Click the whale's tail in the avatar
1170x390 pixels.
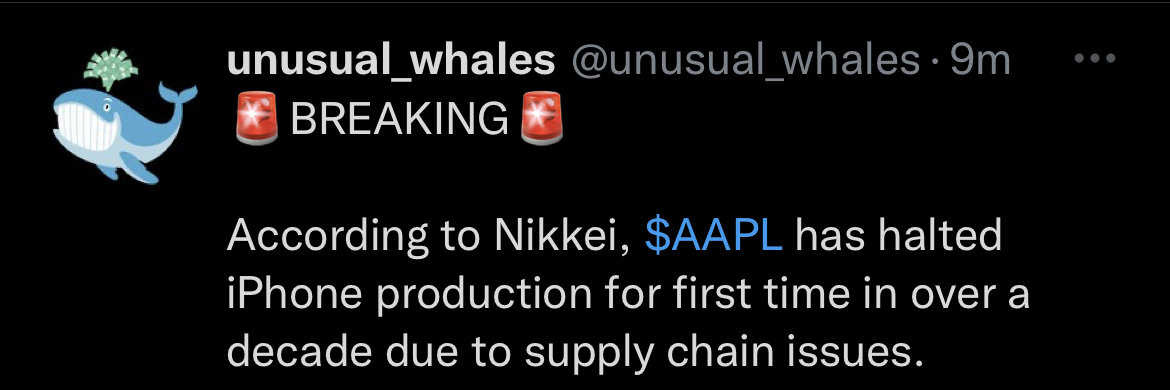(178, 97)
